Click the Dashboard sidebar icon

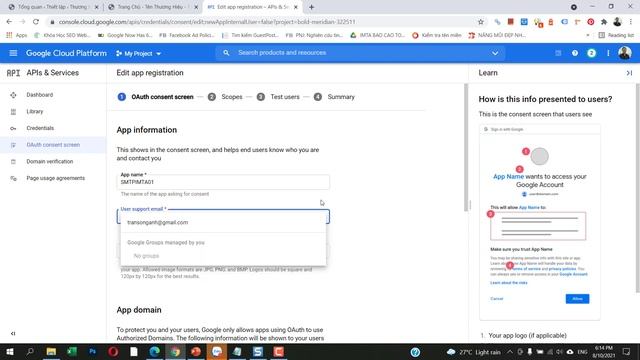13,95
